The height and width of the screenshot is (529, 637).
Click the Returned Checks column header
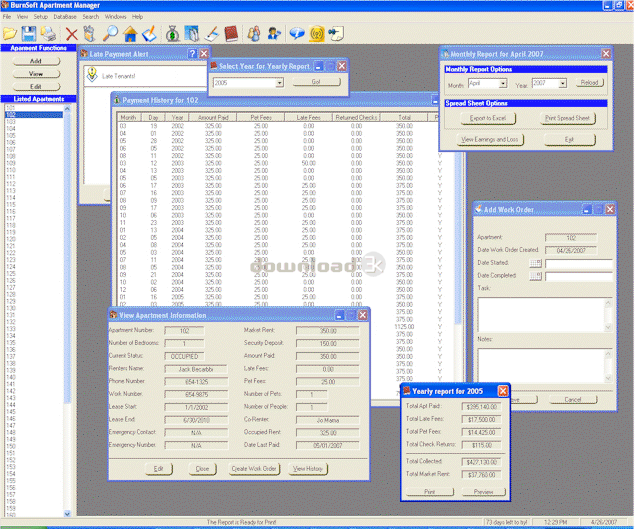[356, 117]
